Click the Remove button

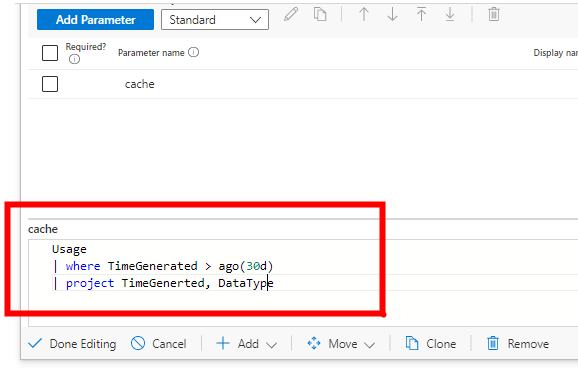click(x=518, y=344)
